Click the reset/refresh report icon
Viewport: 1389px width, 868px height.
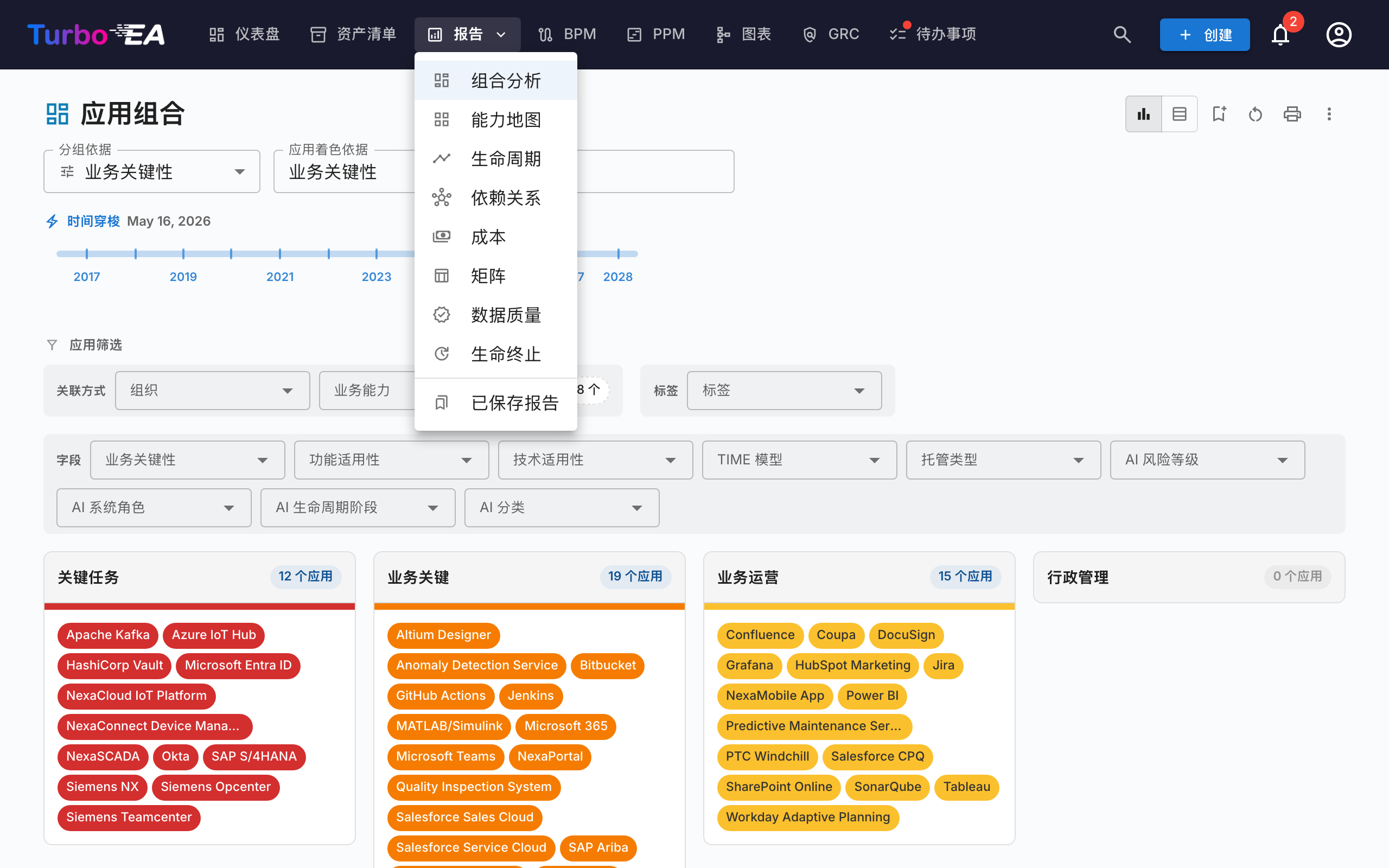pos(1256,114)
